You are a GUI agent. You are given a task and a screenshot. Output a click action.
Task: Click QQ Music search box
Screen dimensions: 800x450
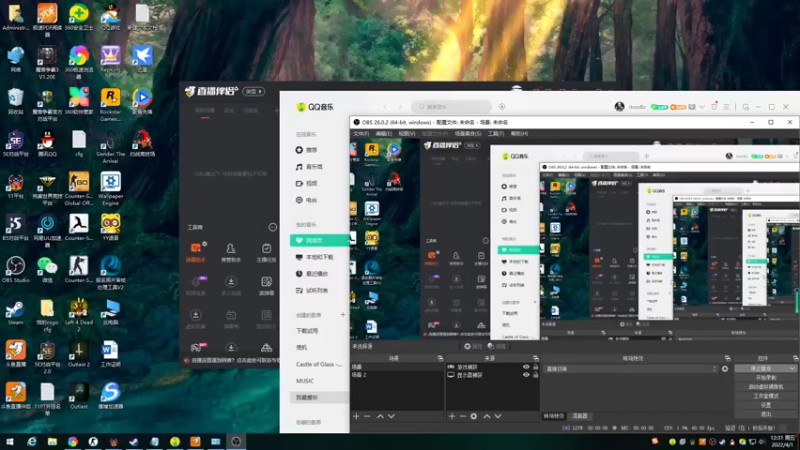(452, 107)
